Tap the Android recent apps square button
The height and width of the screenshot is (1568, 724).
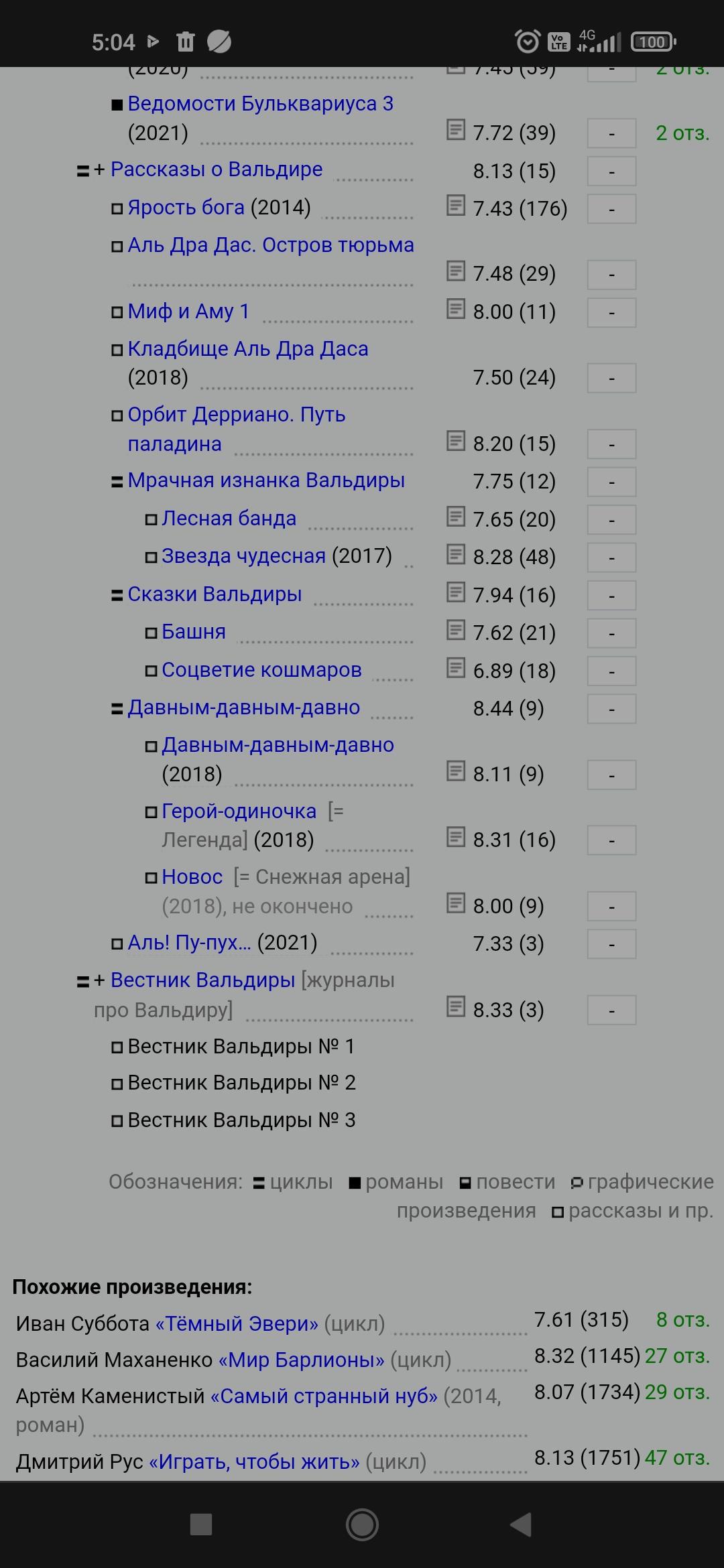tap(201, 1524)
